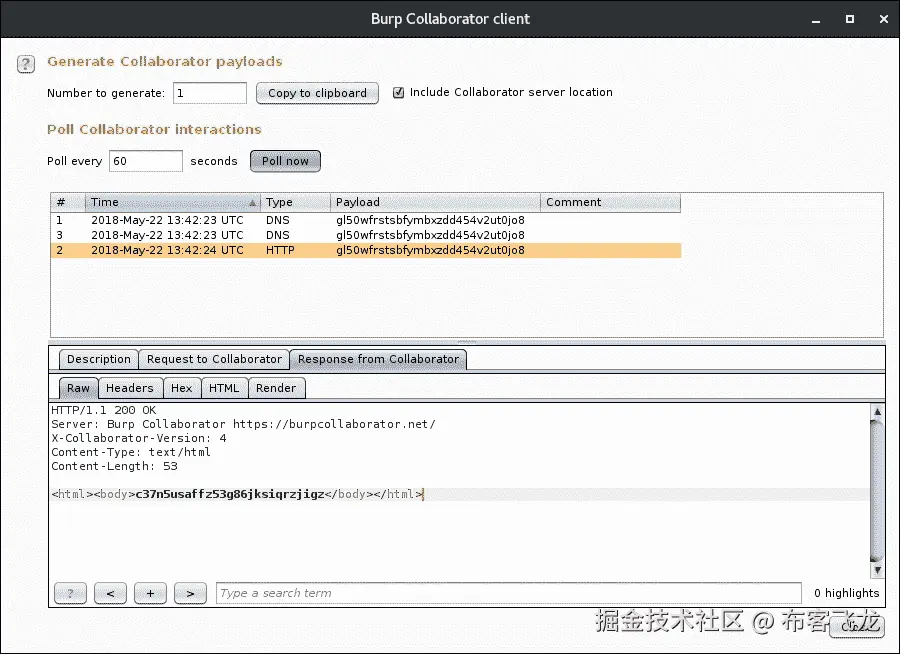
Task: Click the + button next to search field
Action: pyautogui.click(x=150, y=593)
